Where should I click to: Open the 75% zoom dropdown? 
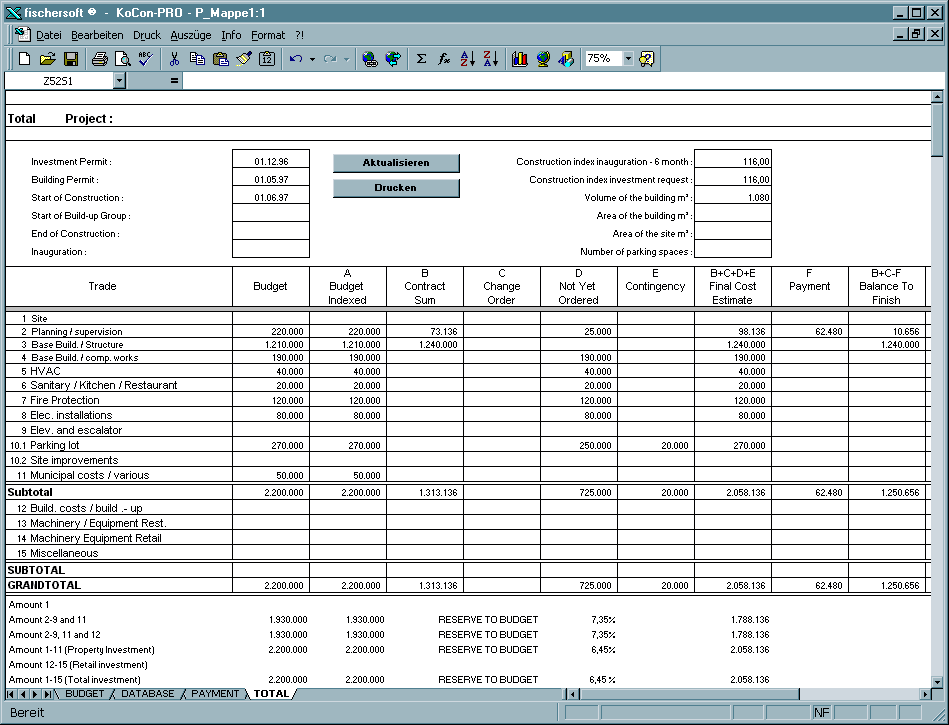tap(628, 59)
